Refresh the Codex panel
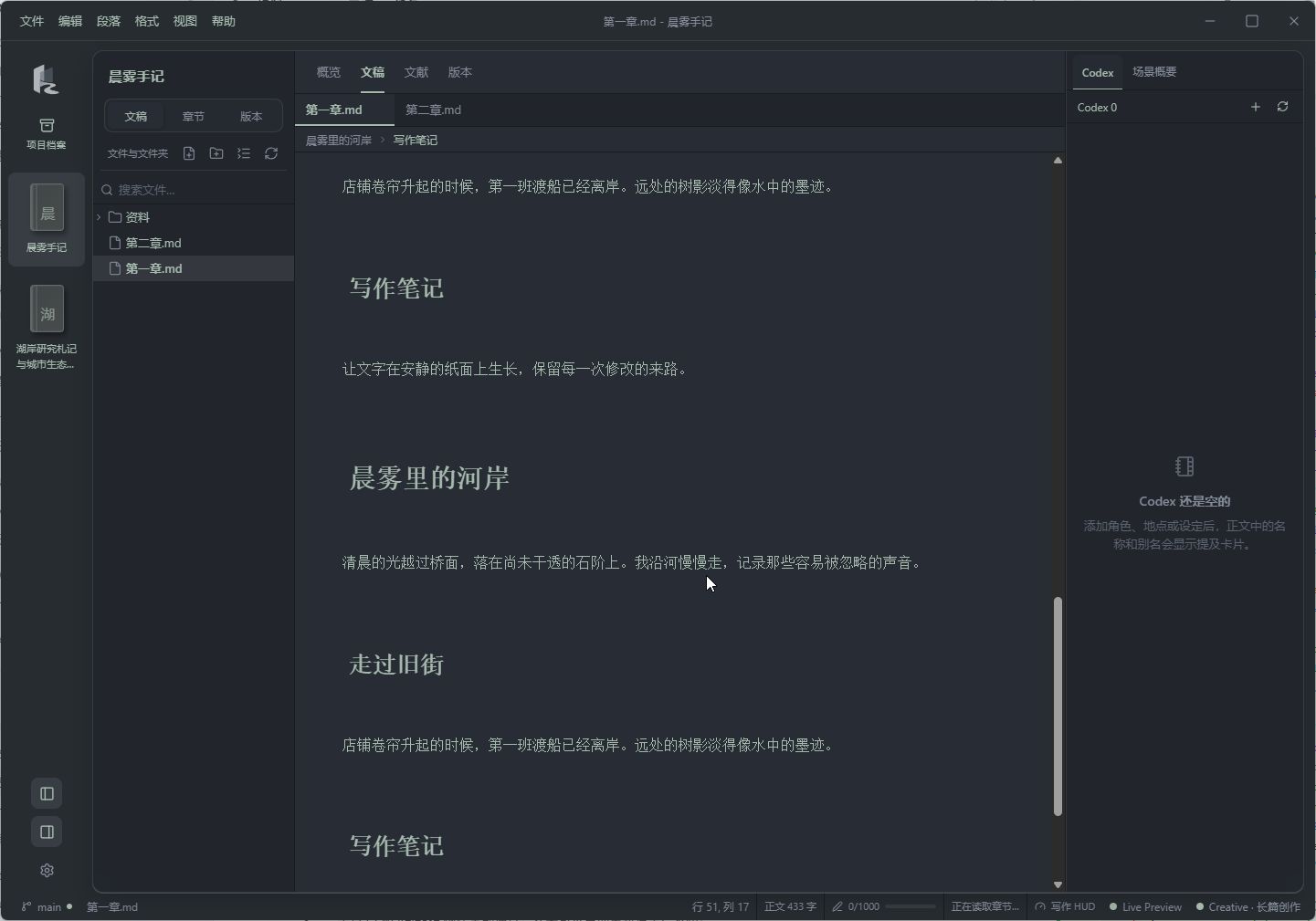Image resolution: width=1316 pixels, height=921 pixels. coord(1283,107)
